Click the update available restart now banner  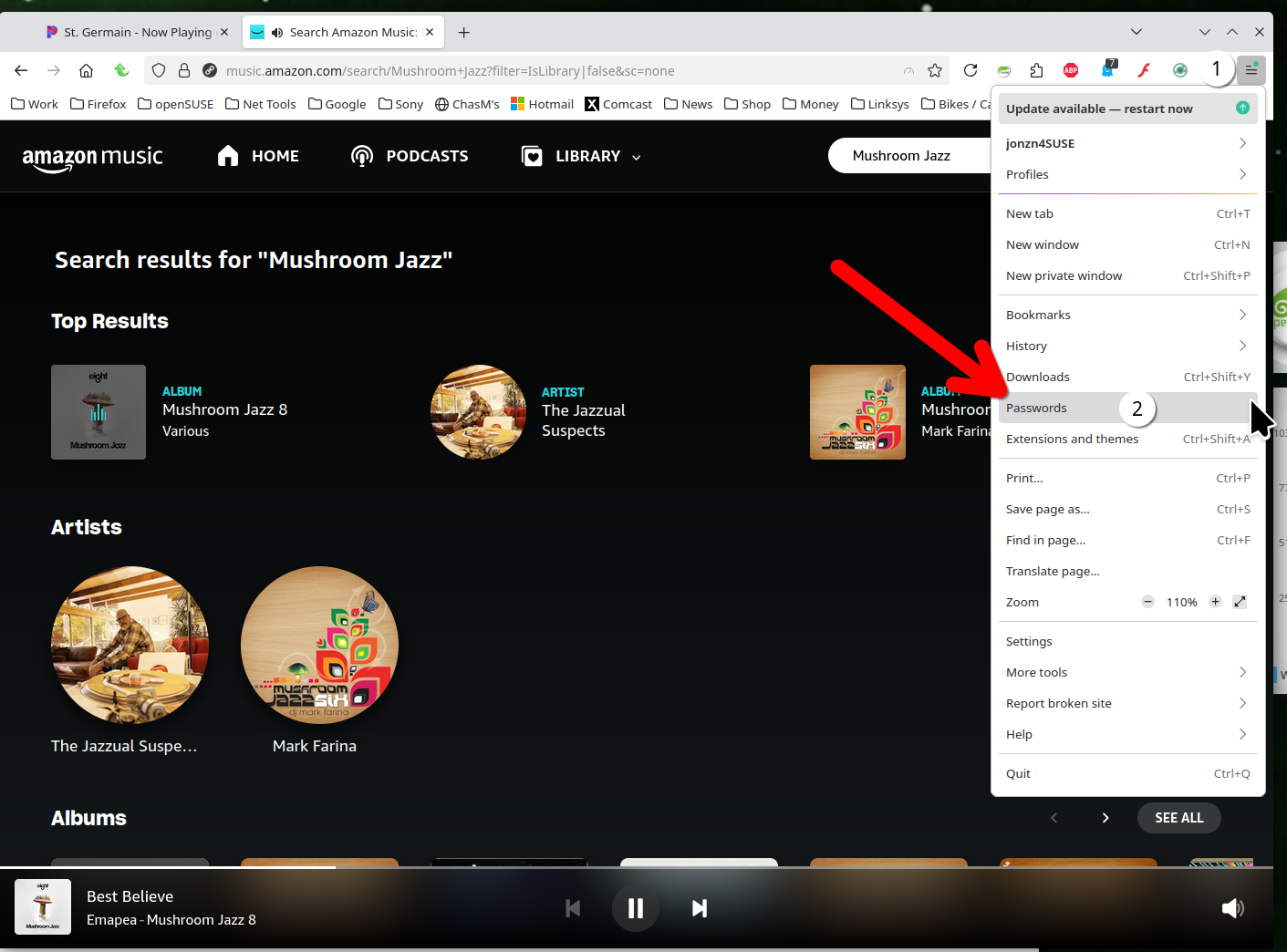tap(1127, 109)
